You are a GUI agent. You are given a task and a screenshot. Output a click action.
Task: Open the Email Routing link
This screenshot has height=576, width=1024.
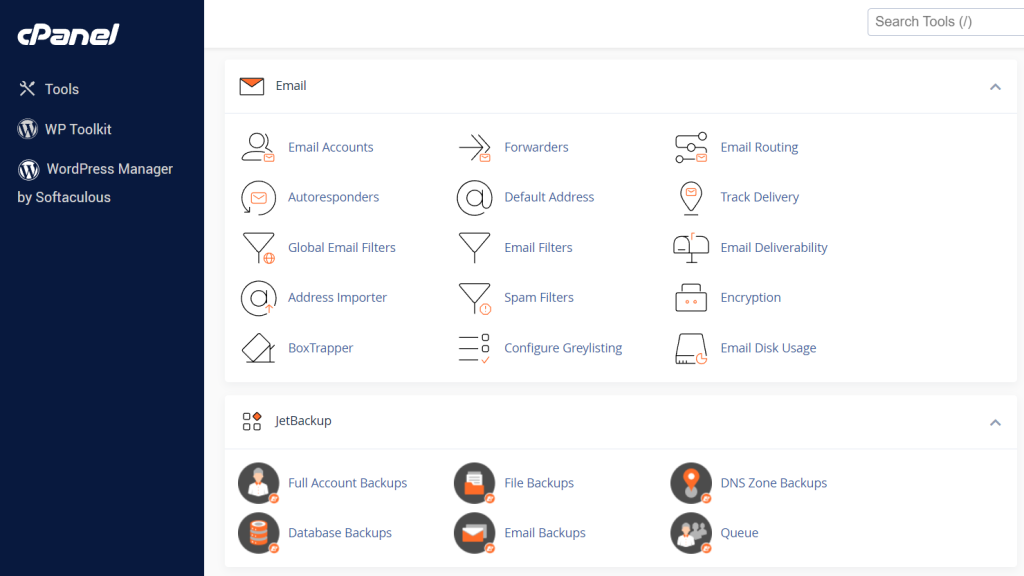click(x=759, y=148)
